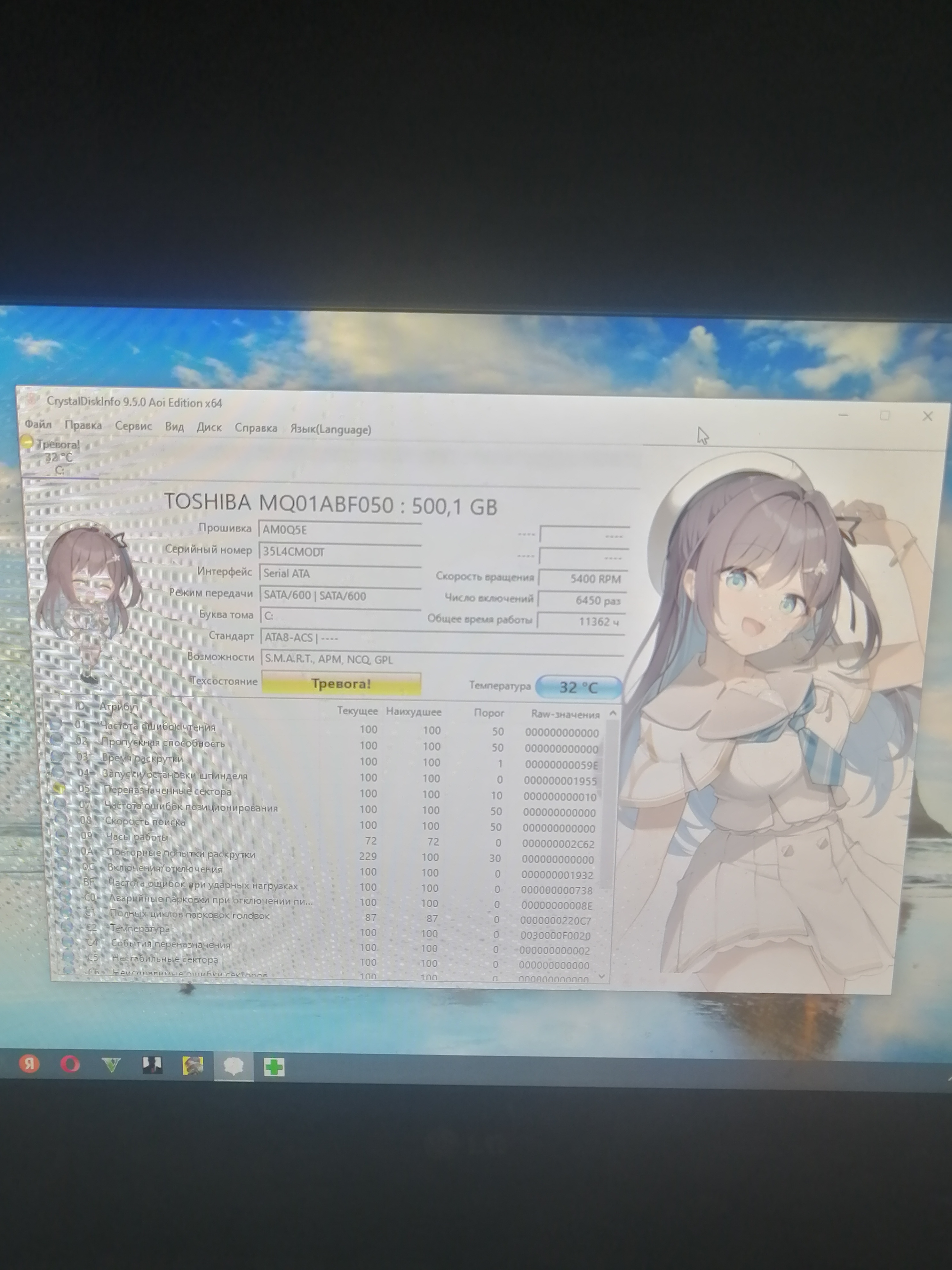
Task: Click the attribute list scroll down arrow
Action: [601, 977]
